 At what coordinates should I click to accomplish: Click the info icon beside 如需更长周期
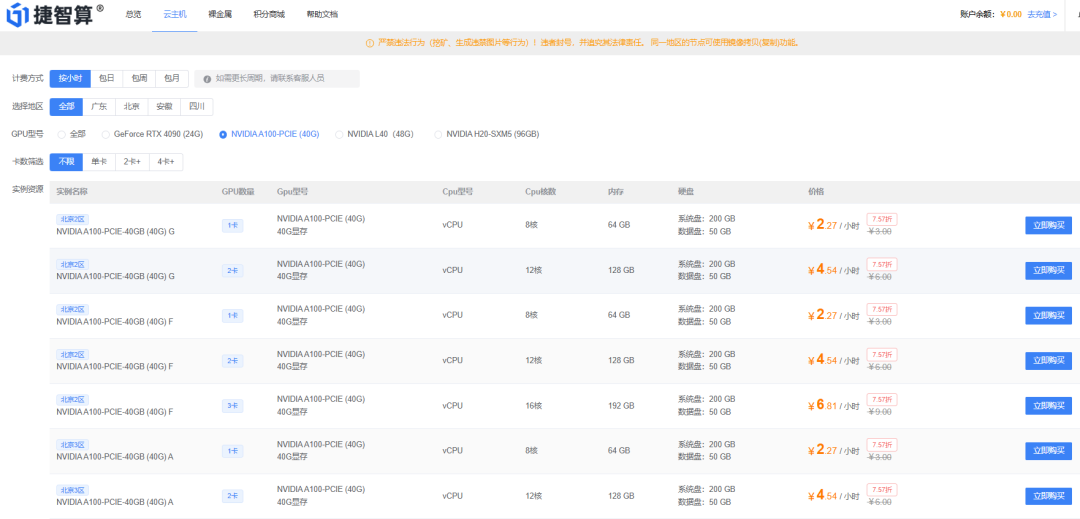click(x=207, y=78)
